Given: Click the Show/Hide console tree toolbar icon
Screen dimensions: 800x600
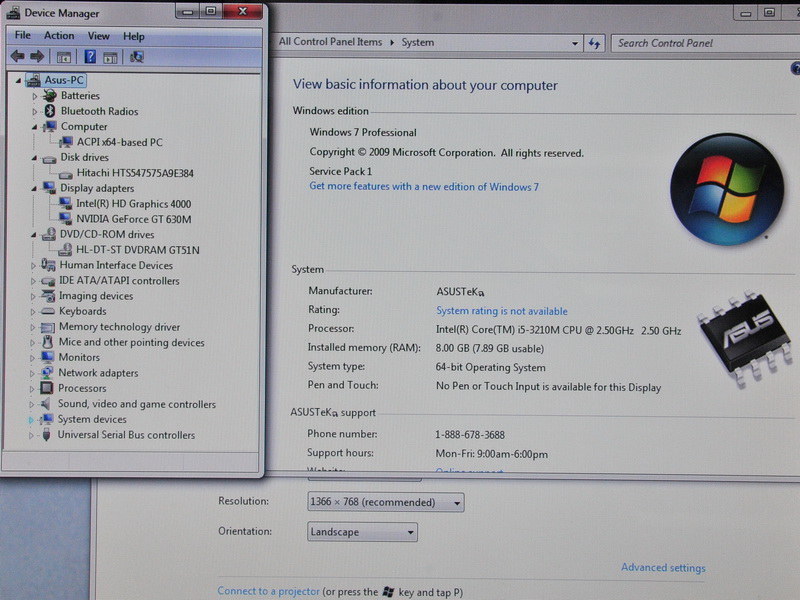Looking at the screenshot, I should (x=64, y=57).
